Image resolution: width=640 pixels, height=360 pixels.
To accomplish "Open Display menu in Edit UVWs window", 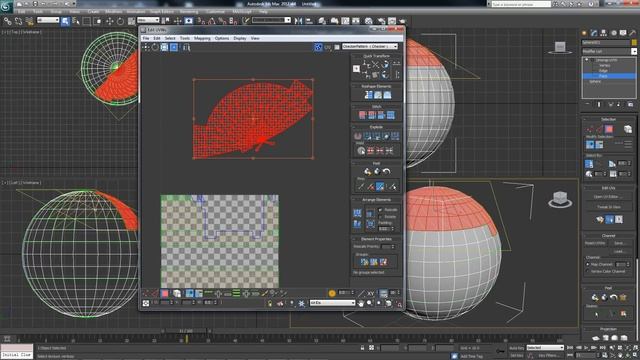I will [x=240, y=38].
